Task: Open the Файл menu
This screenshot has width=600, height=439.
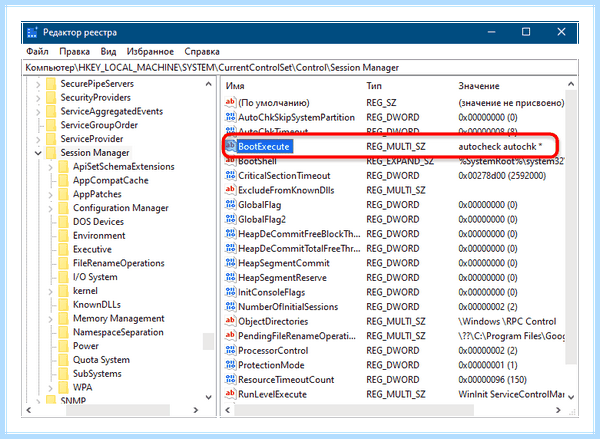Action: (x=37, y=51)
